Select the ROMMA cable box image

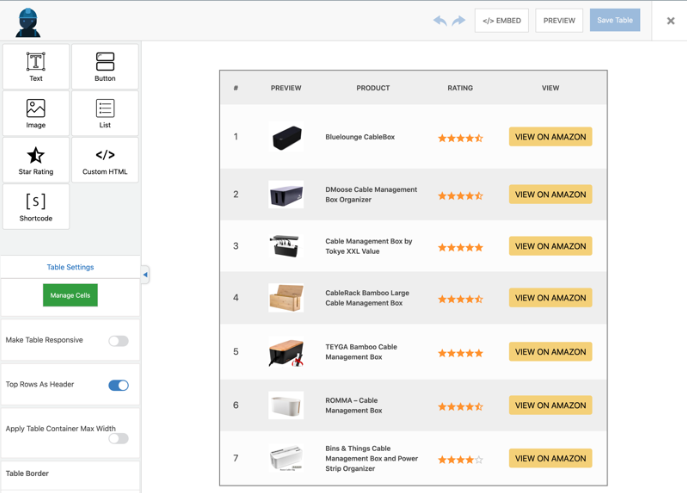click(x=286, y=405)
